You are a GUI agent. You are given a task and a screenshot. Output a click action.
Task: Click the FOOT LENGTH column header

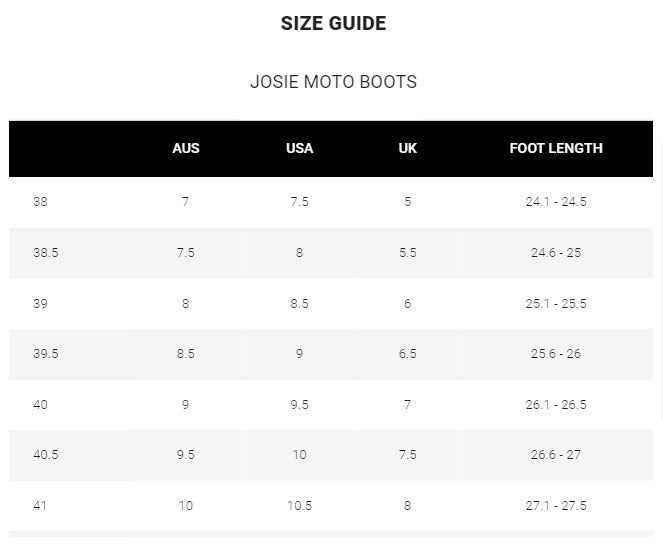coord(556,148)
